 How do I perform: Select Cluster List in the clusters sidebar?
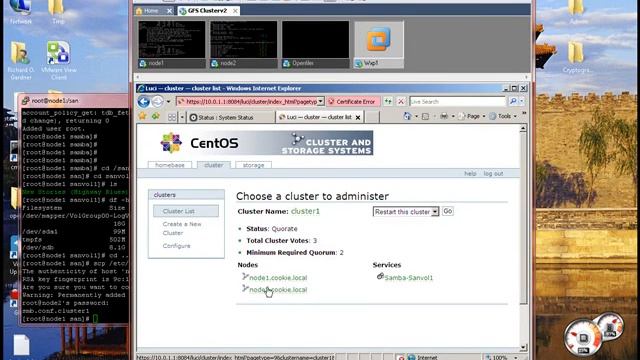click(186, 211)
